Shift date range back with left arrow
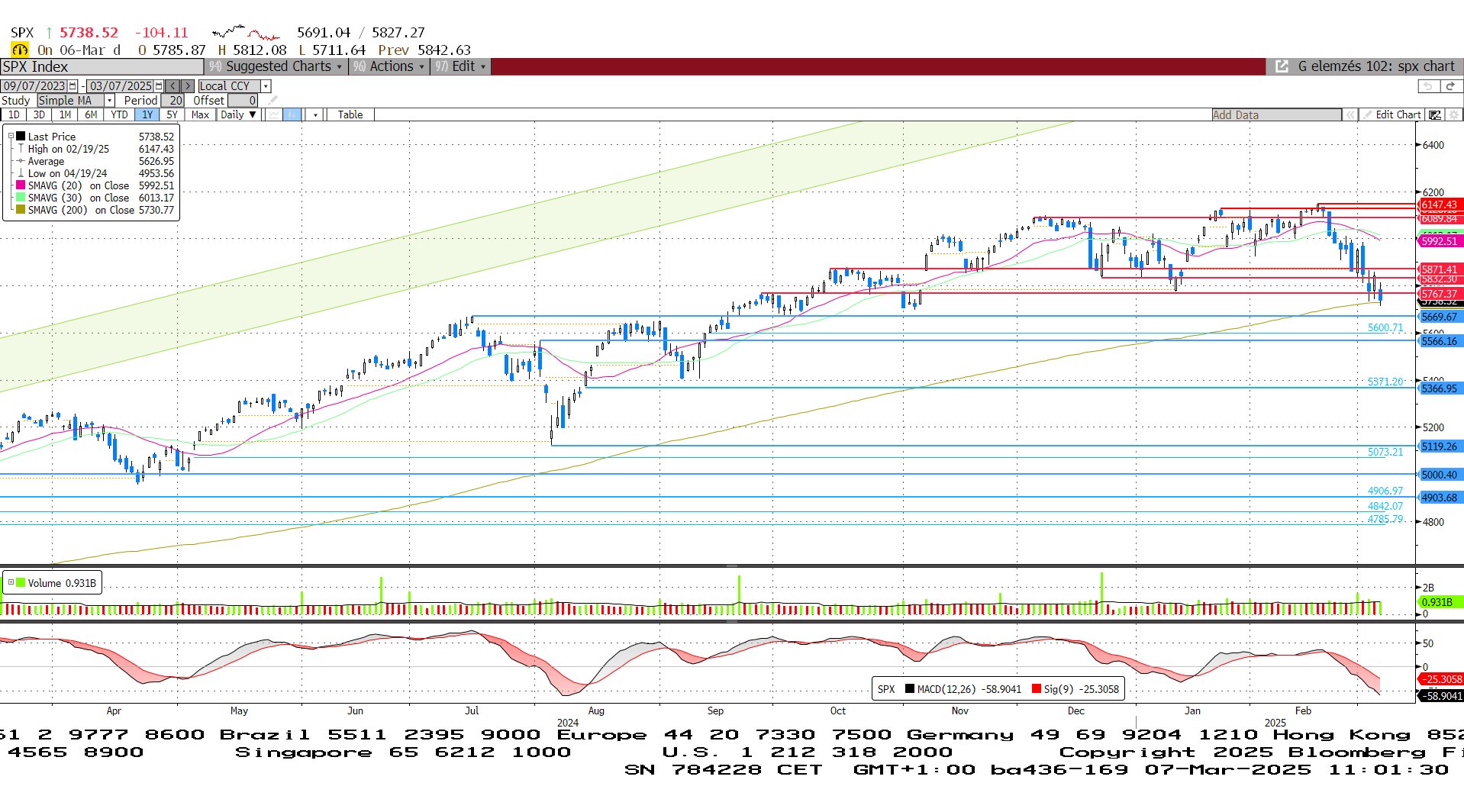 point(173,86)
